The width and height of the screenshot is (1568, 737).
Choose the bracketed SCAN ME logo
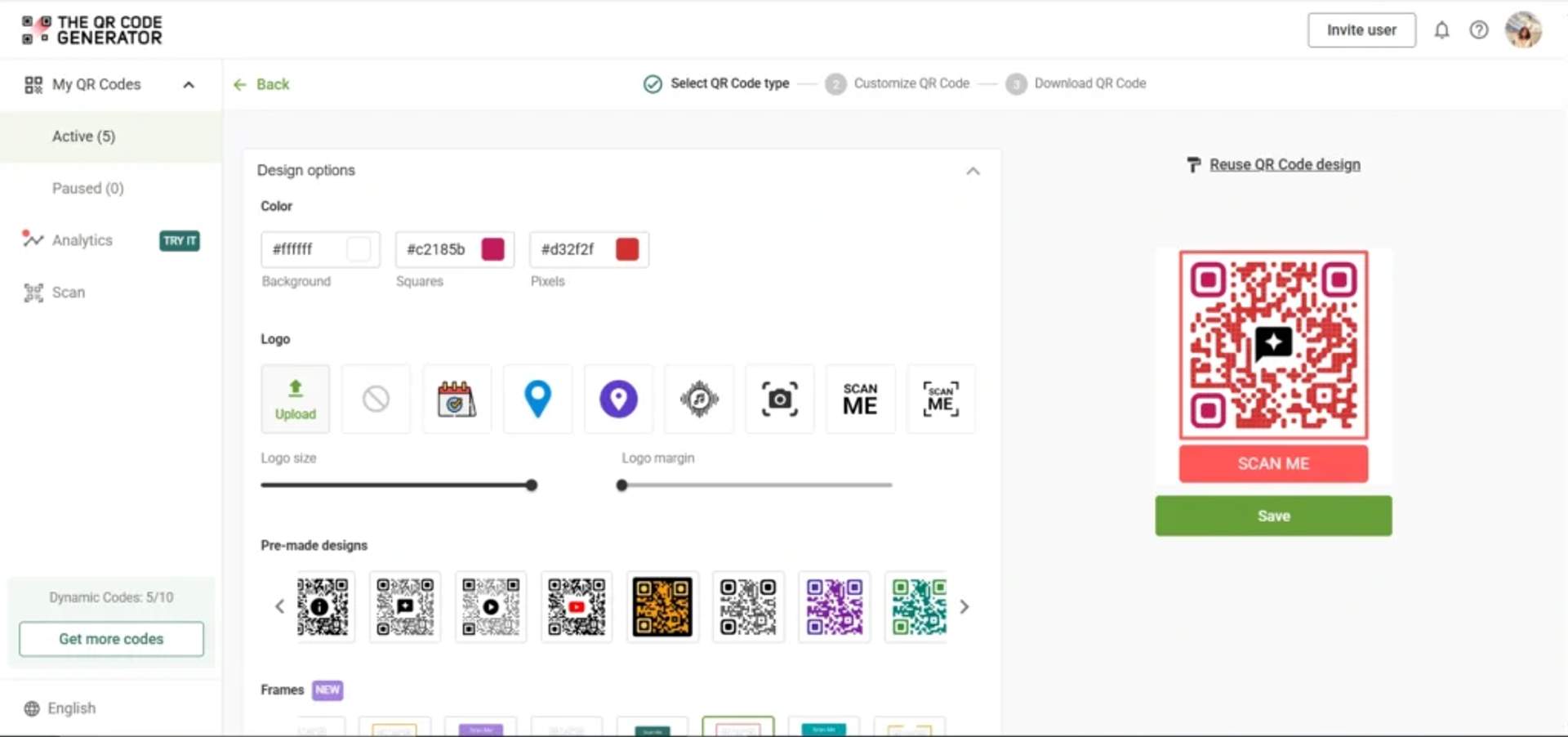941,399
